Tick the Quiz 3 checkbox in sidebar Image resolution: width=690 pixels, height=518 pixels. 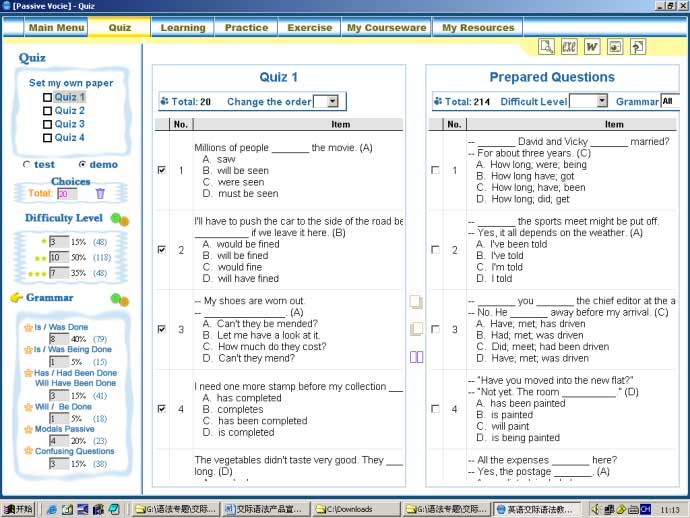click(47, 124)
